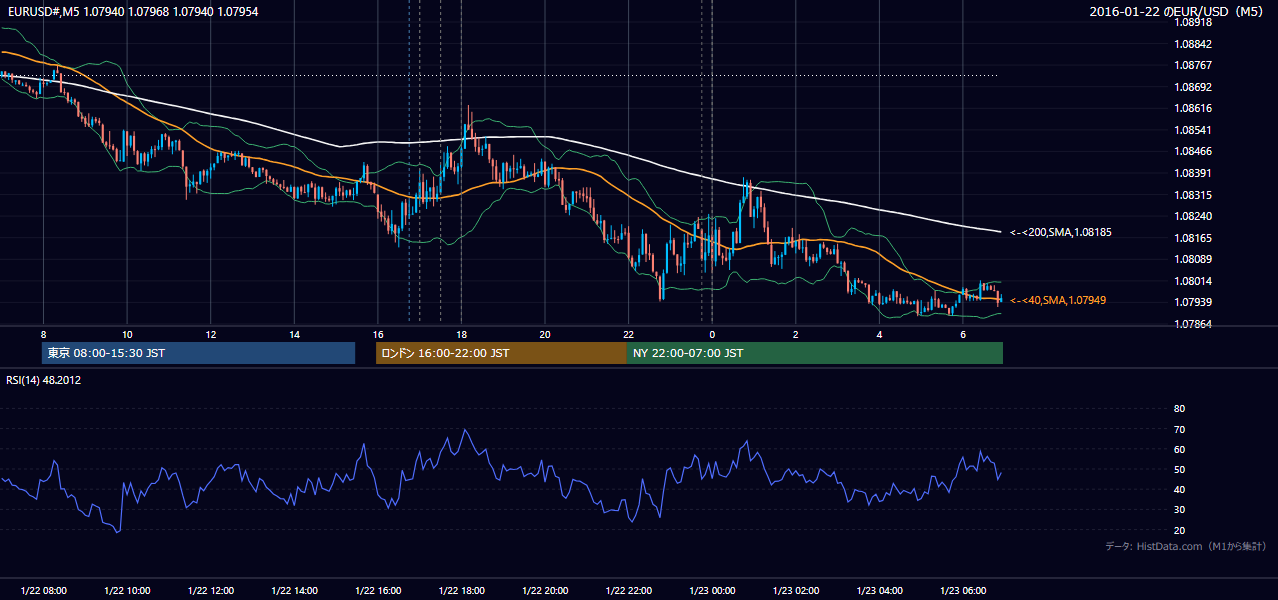Click hour tick 10 under the price chart
Screen dimensions: 1278x600
coord(127,334)
